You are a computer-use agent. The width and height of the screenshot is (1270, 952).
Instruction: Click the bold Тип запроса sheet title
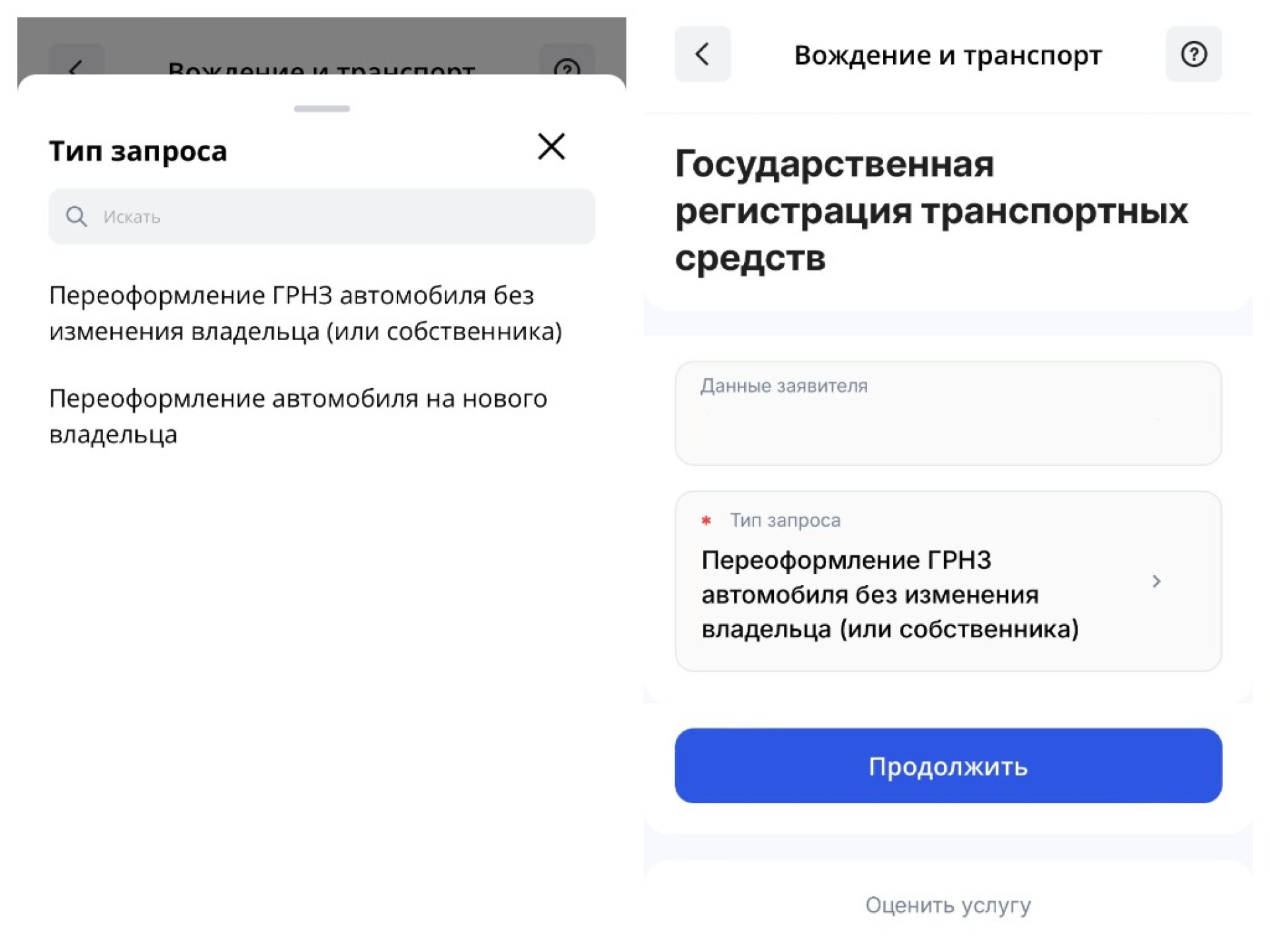pyautogui.click(x=138, y=151)
